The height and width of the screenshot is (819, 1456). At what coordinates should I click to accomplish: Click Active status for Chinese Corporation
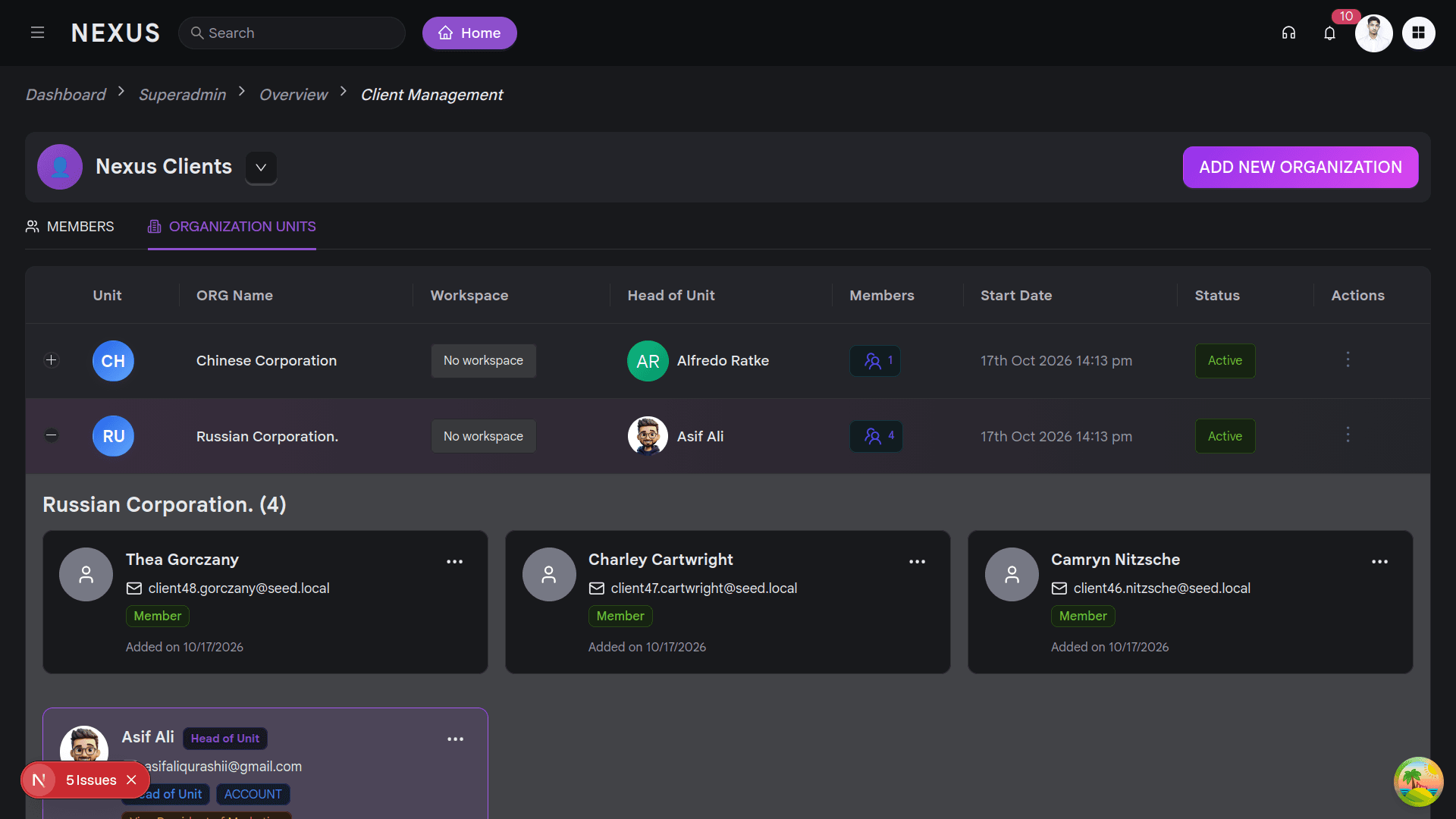point(1225,361)
